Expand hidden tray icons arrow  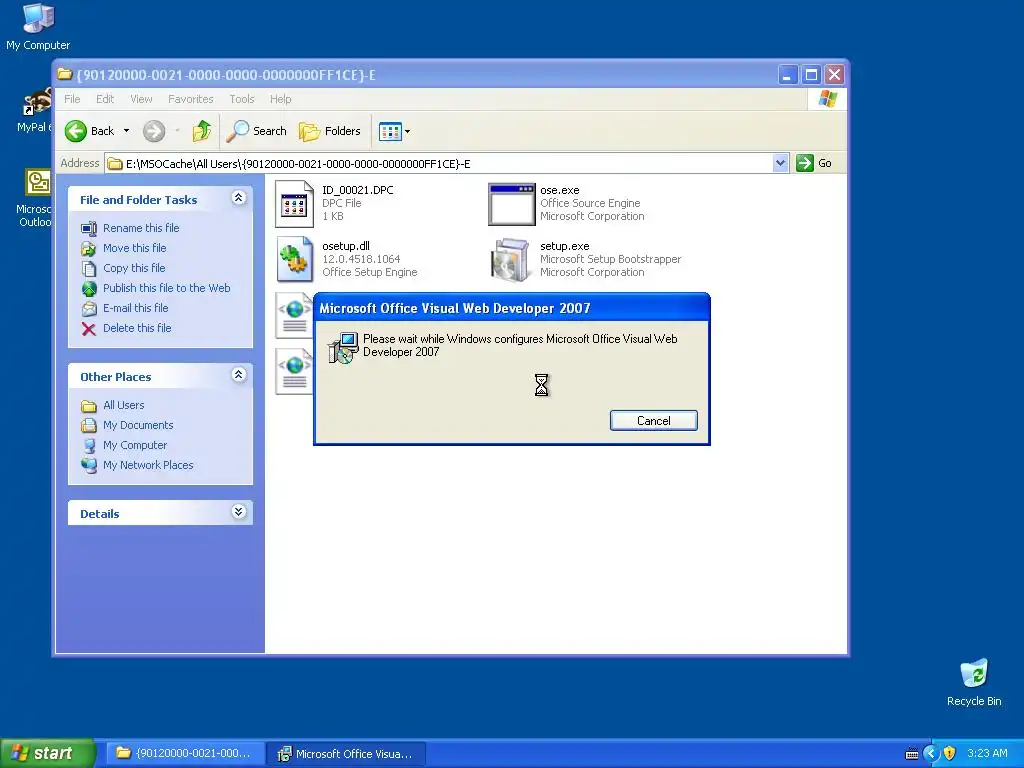tap(931, 754)
